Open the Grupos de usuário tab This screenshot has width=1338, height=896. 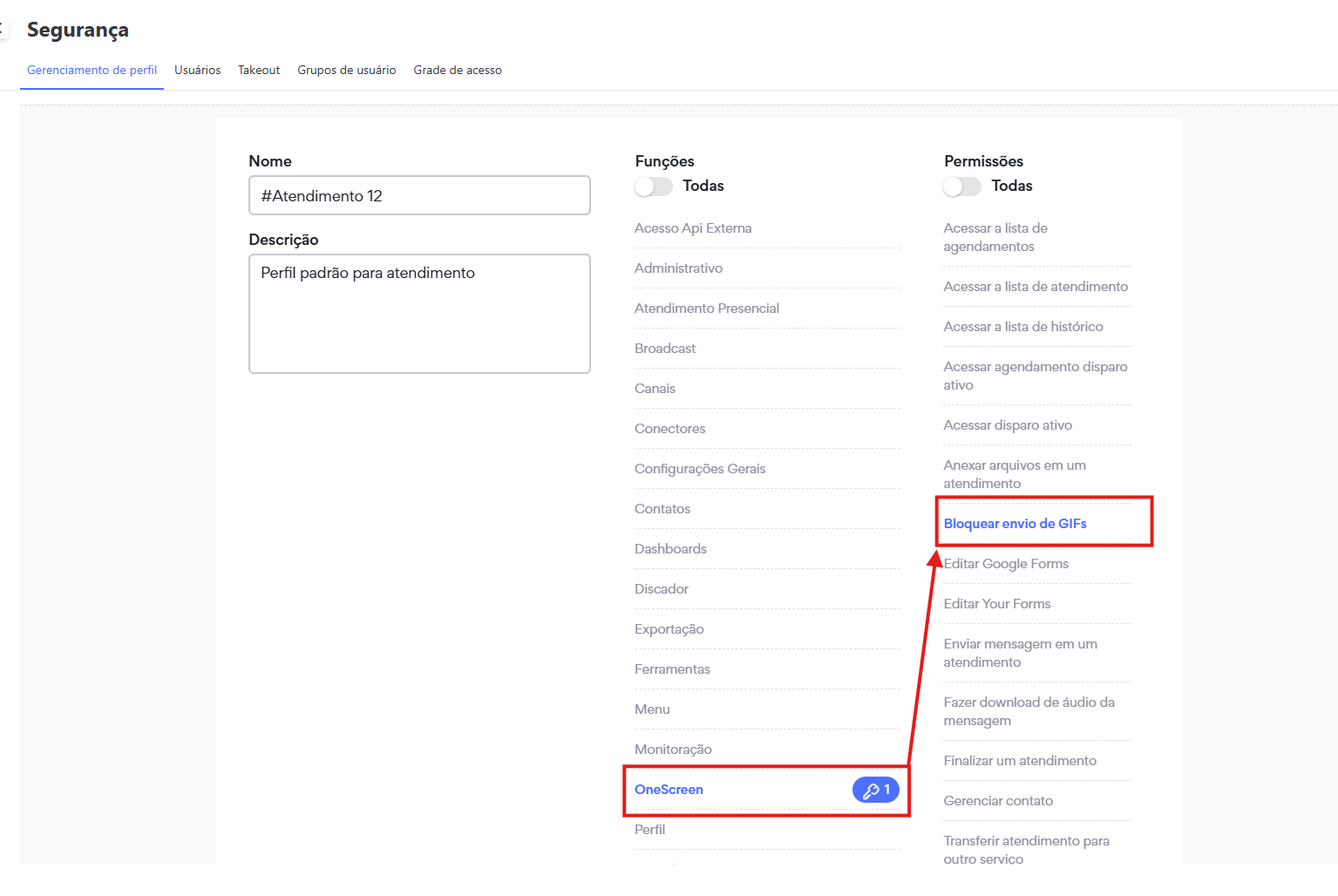point(346,71)
